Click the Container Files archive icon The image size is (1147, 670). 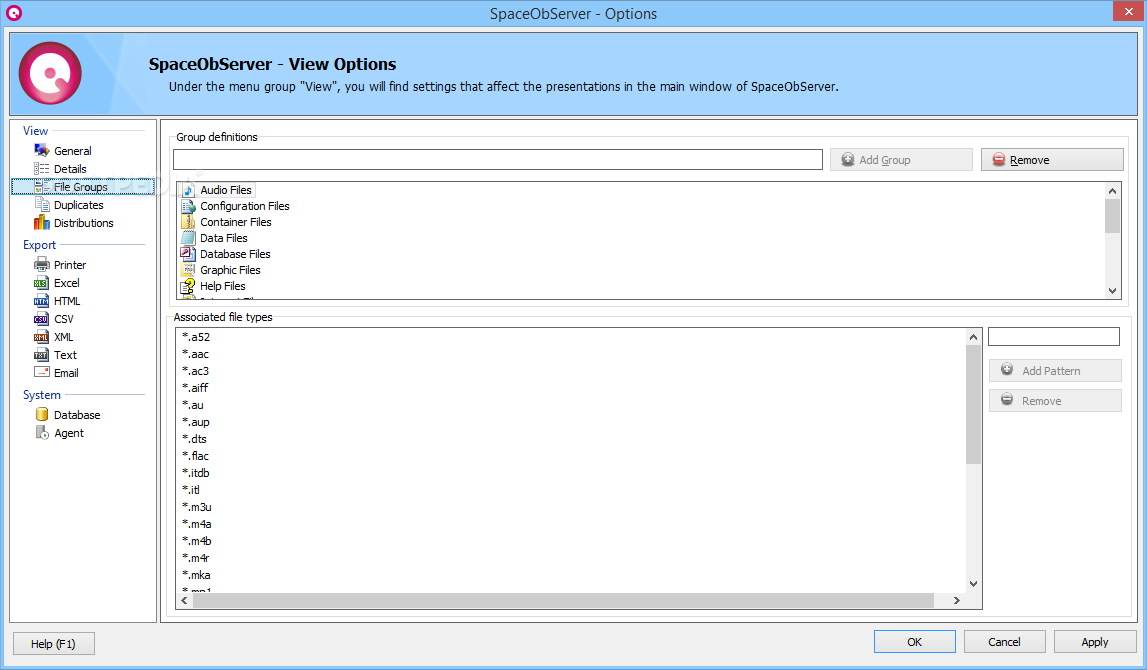[189, 222]
